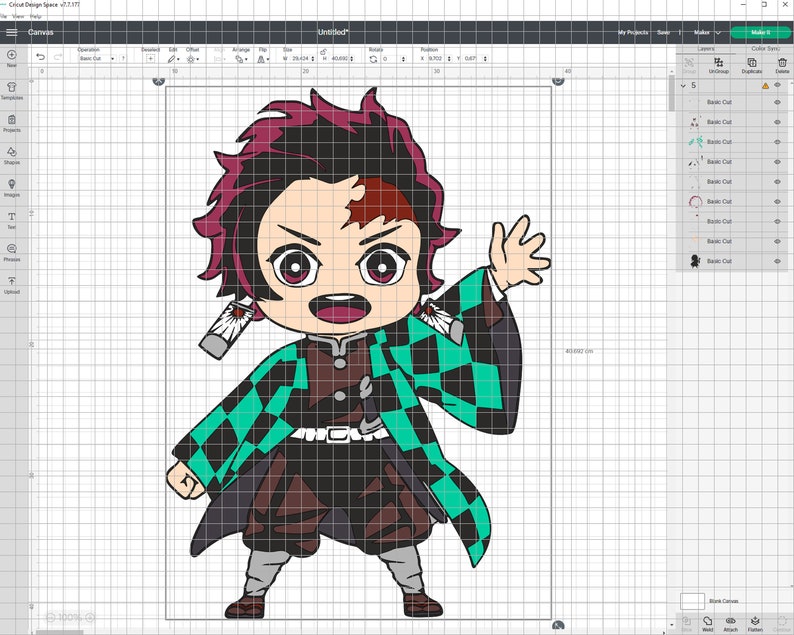Switch to the Color Sync tab

pyautogui.click(x=765, y=49)
